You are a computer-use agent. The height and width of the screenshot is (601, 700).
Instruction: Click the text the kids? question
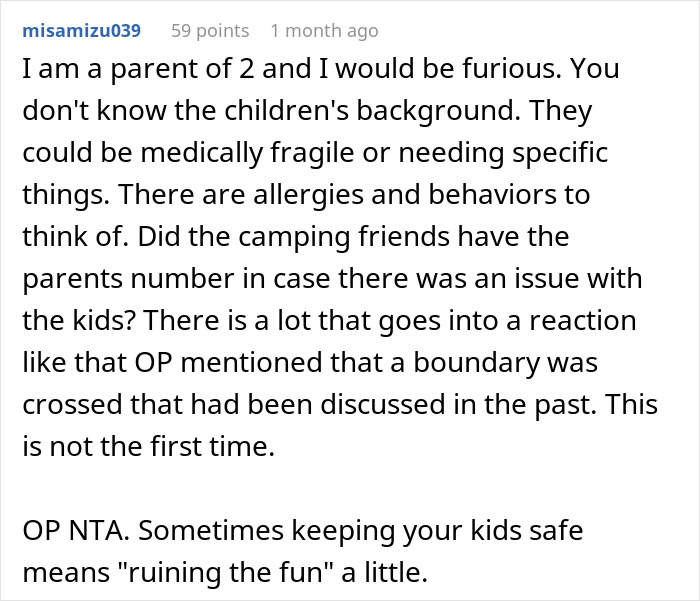click(79, 321)
